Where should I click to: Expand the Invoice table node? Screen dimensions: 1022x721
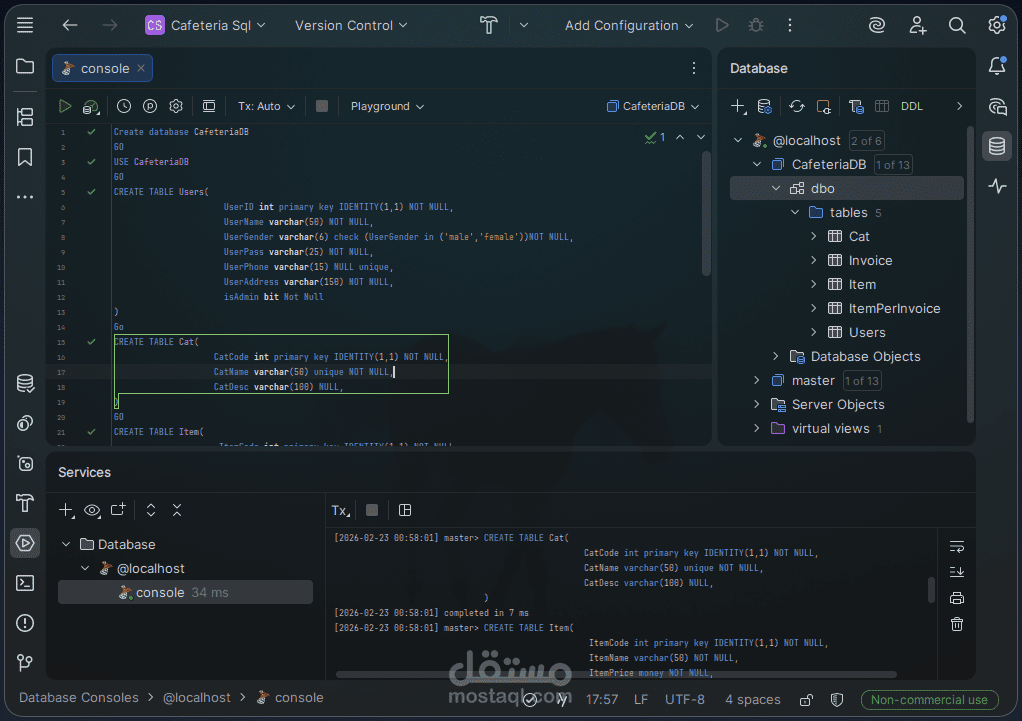click(x=813, y=260)
